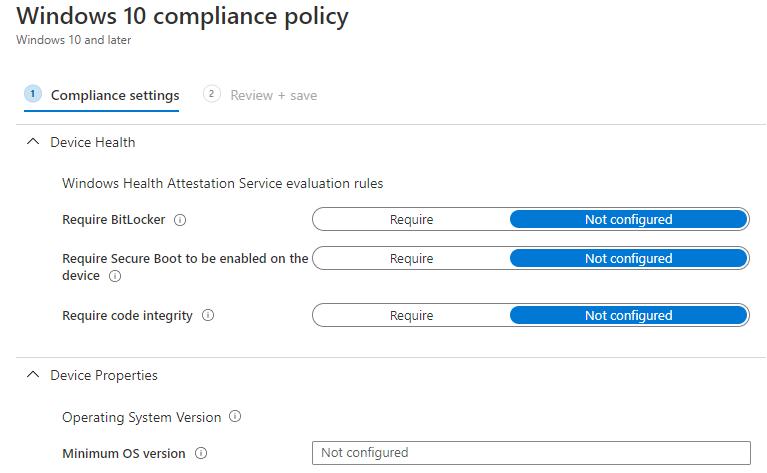Click the Device Properties section heading text
This screenshot has width=767, height=473.
[x=104, y=376]
